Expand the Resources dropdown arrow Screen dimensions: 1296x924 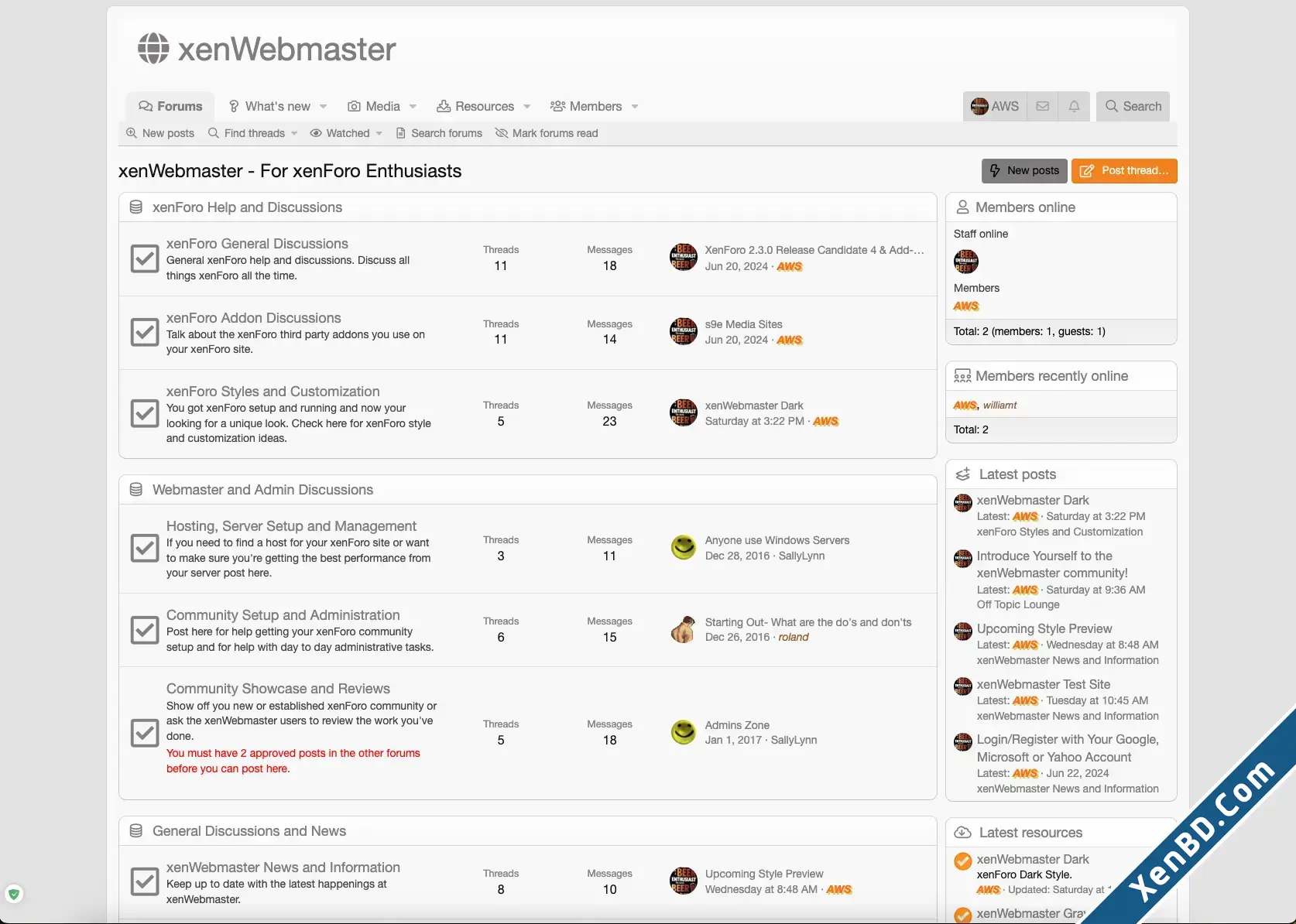click(x=527, y=107)
